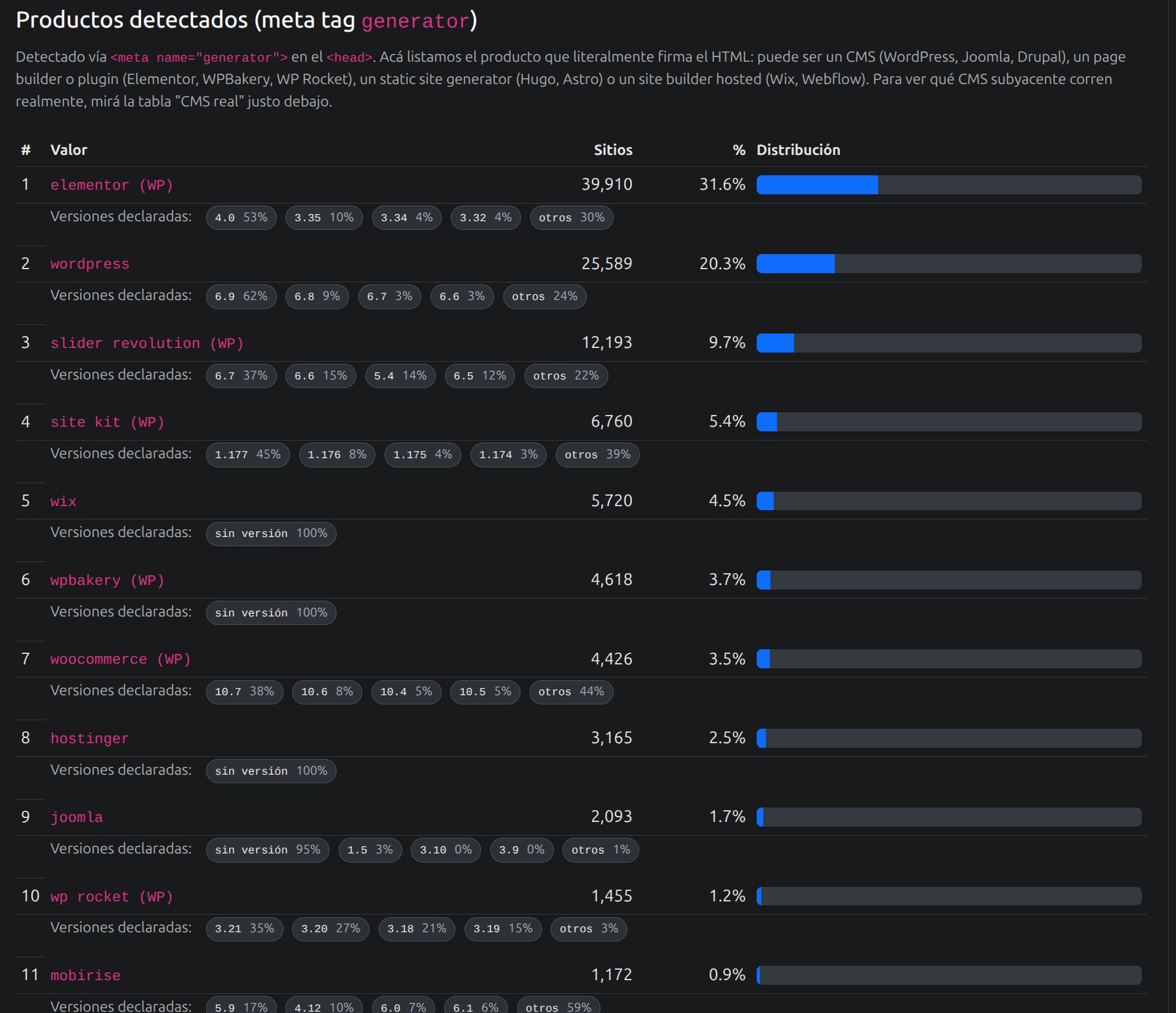1176x1013 pixels.
Task: Click the wp rocket chip 3.18 21%
Action: point(417,929)
